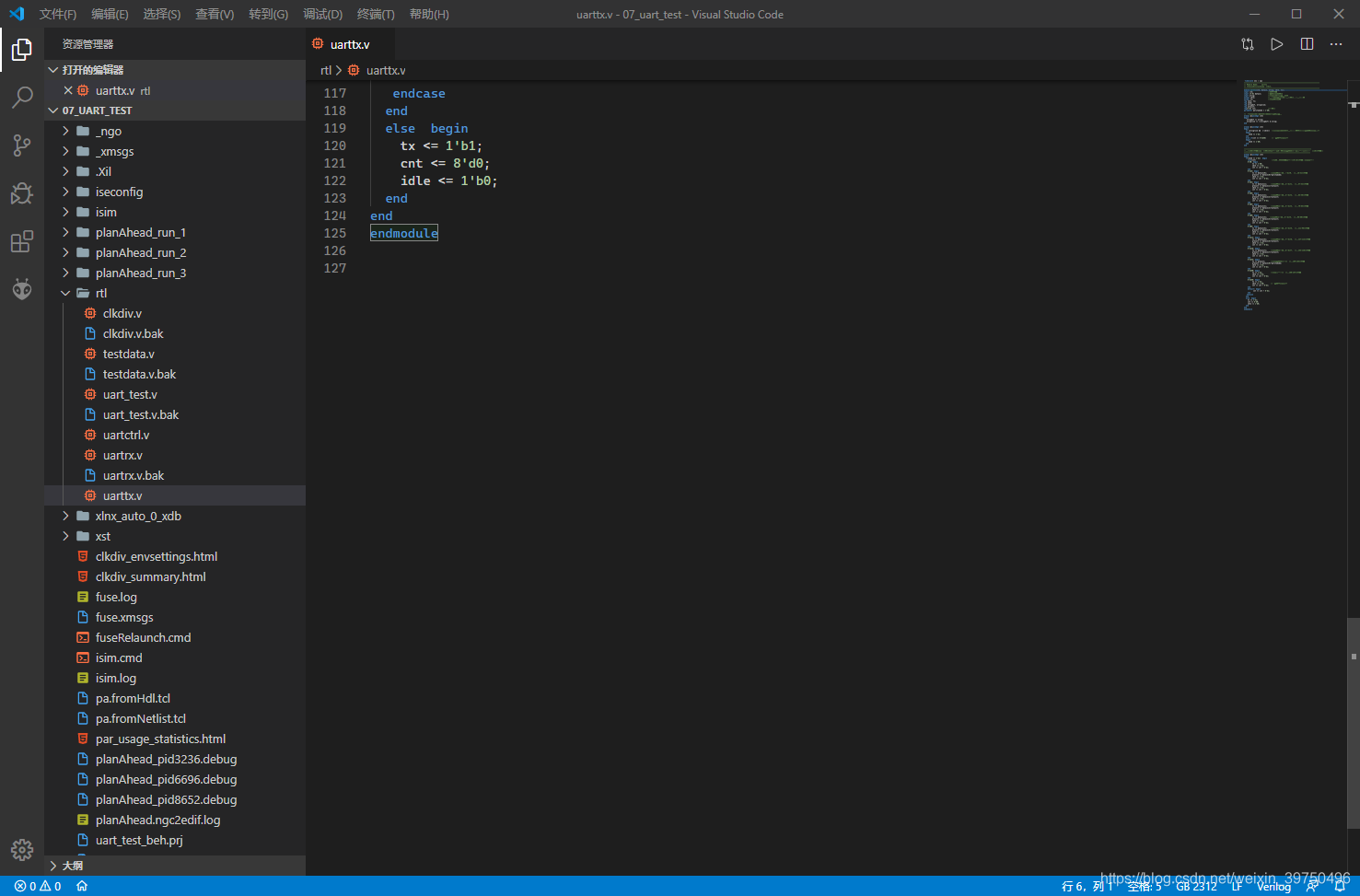
Task: Open the Extensions view
Action: (x=22, y=241)
